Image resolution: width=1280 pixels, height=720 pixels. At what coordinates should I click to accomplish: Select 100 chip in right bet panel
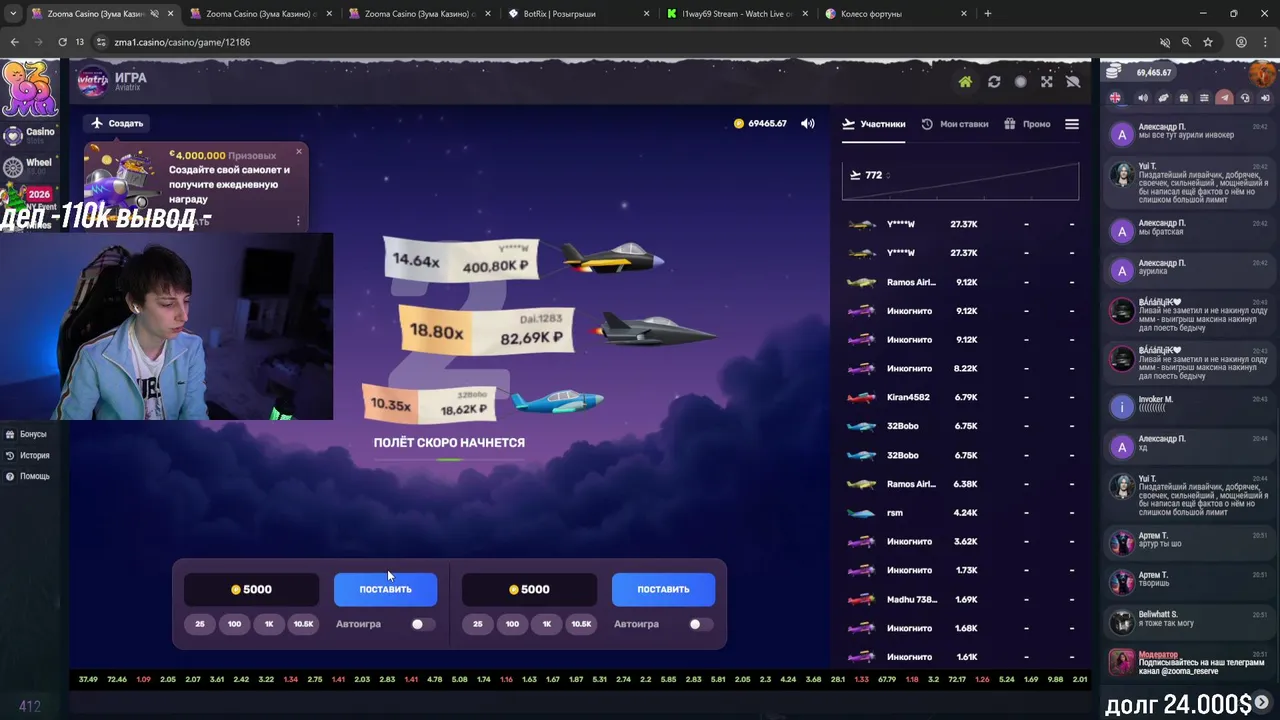point(512,624)
